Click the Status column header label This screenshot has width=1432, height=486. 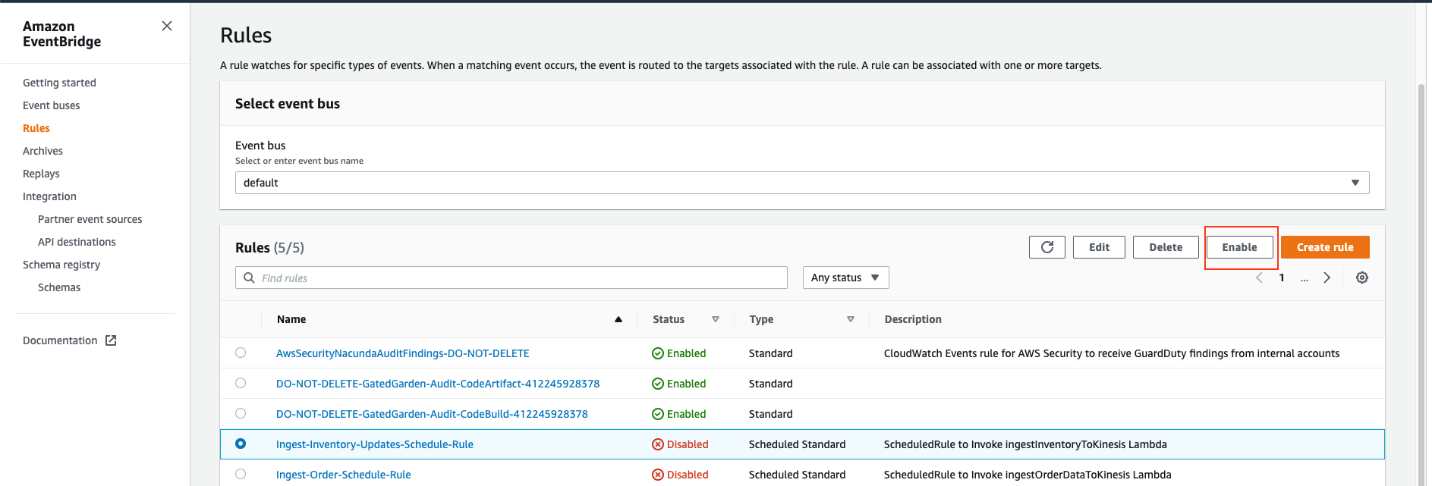(x=669, y=319)
